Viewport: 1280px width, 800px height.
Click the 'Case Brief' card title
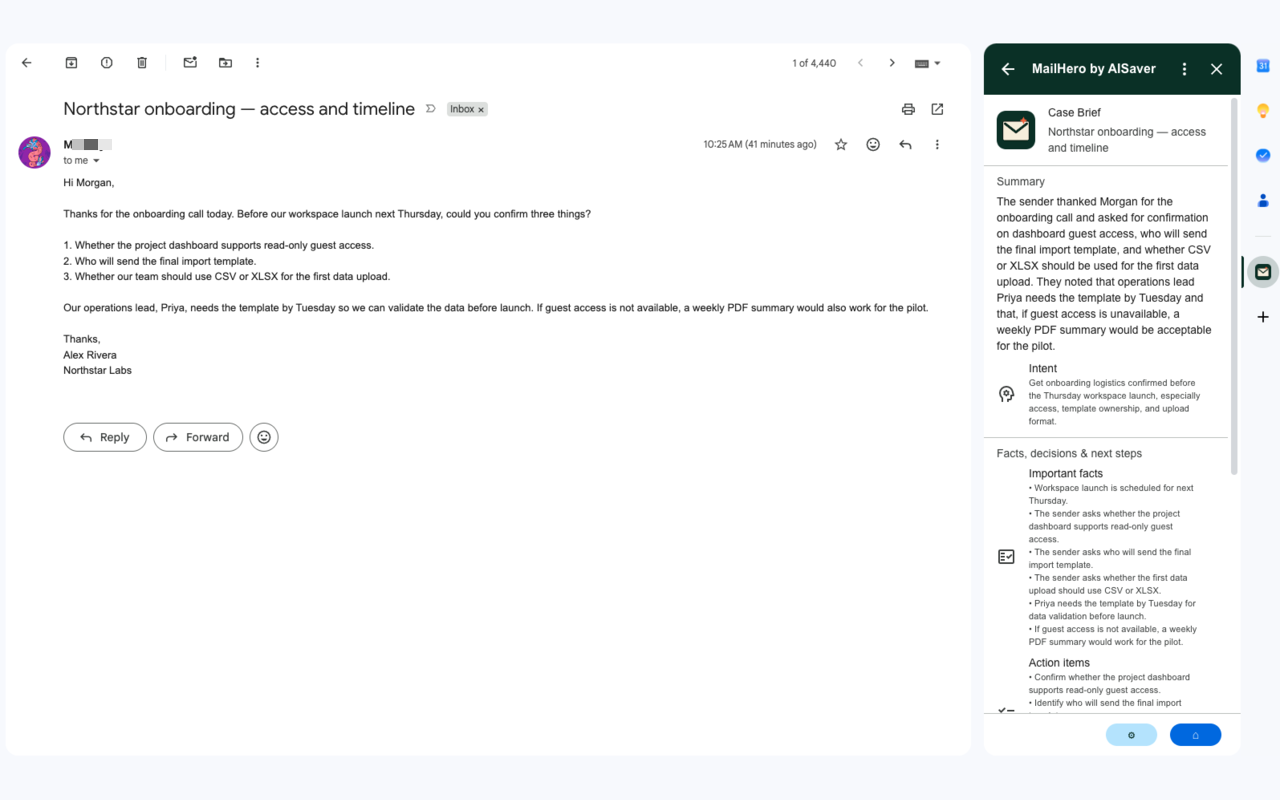[1074, 113]
